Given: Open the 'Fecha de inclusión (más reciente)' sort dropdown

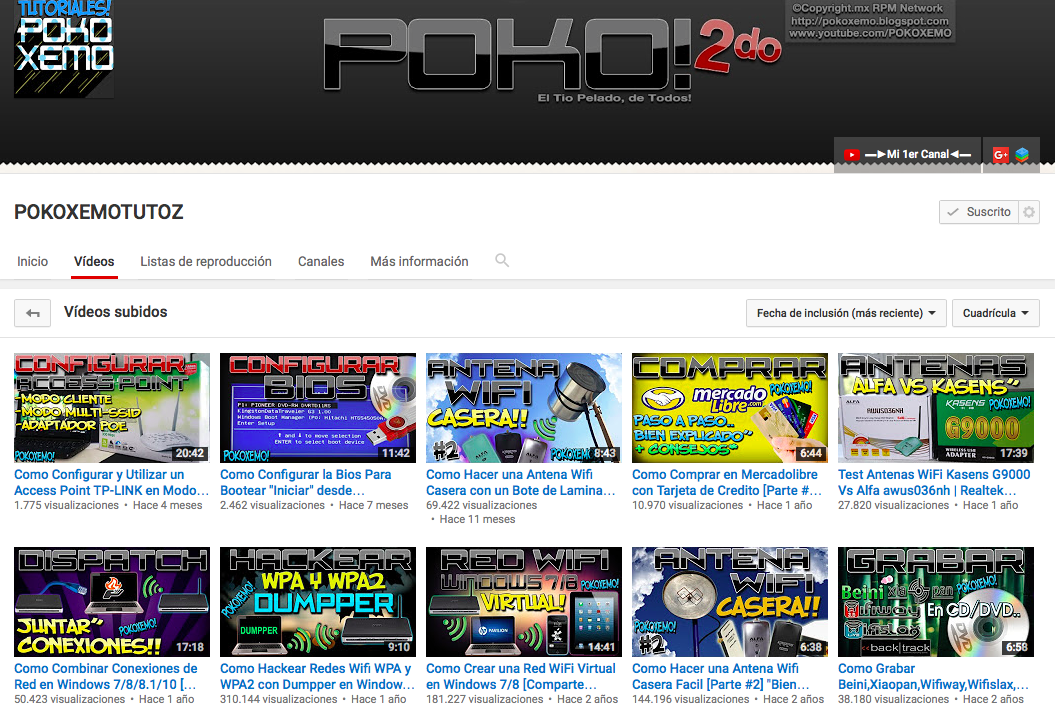Looking at the screenshot, I should tap(846, 313).
